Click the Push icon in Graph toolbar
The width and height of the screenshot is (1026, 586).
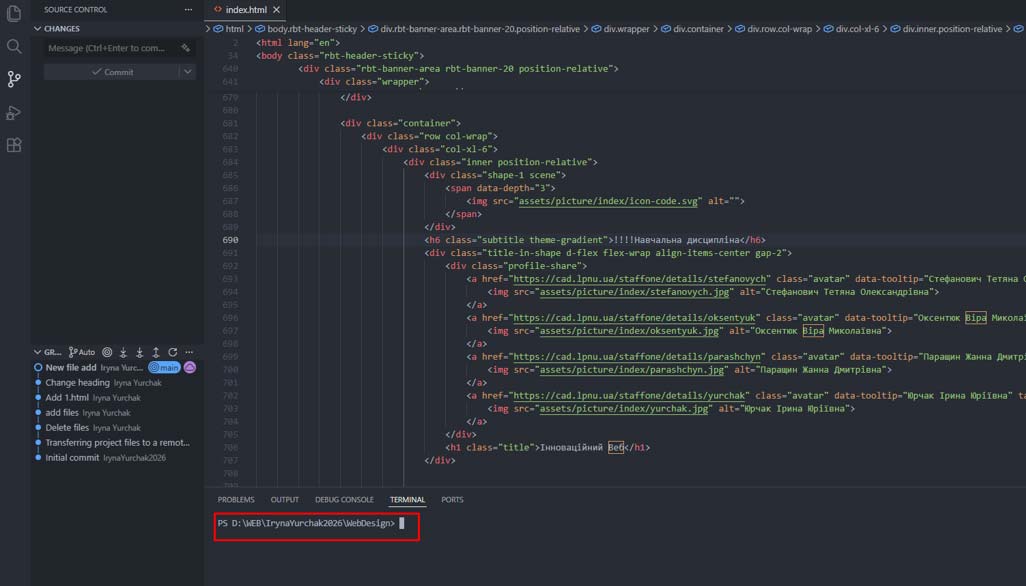pos(156,352)
